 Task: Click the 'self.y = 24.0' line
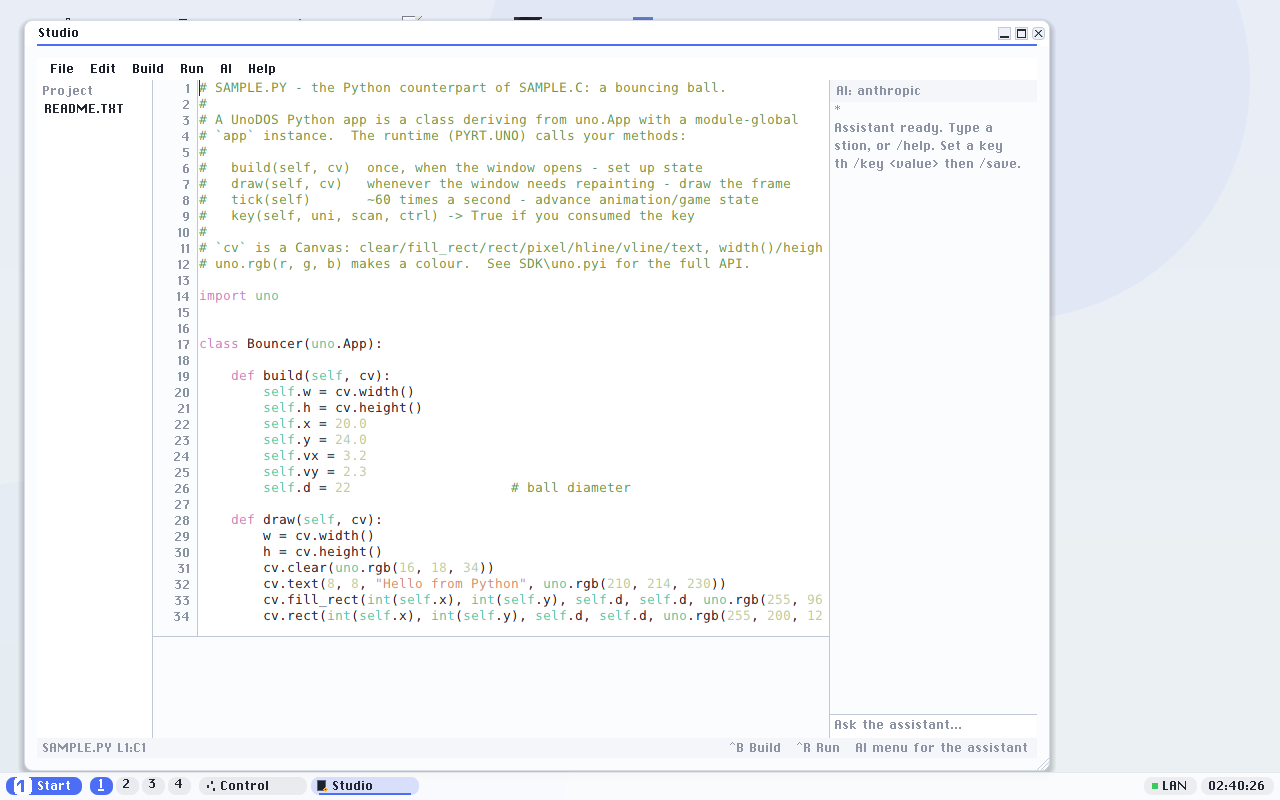[315, 440]
